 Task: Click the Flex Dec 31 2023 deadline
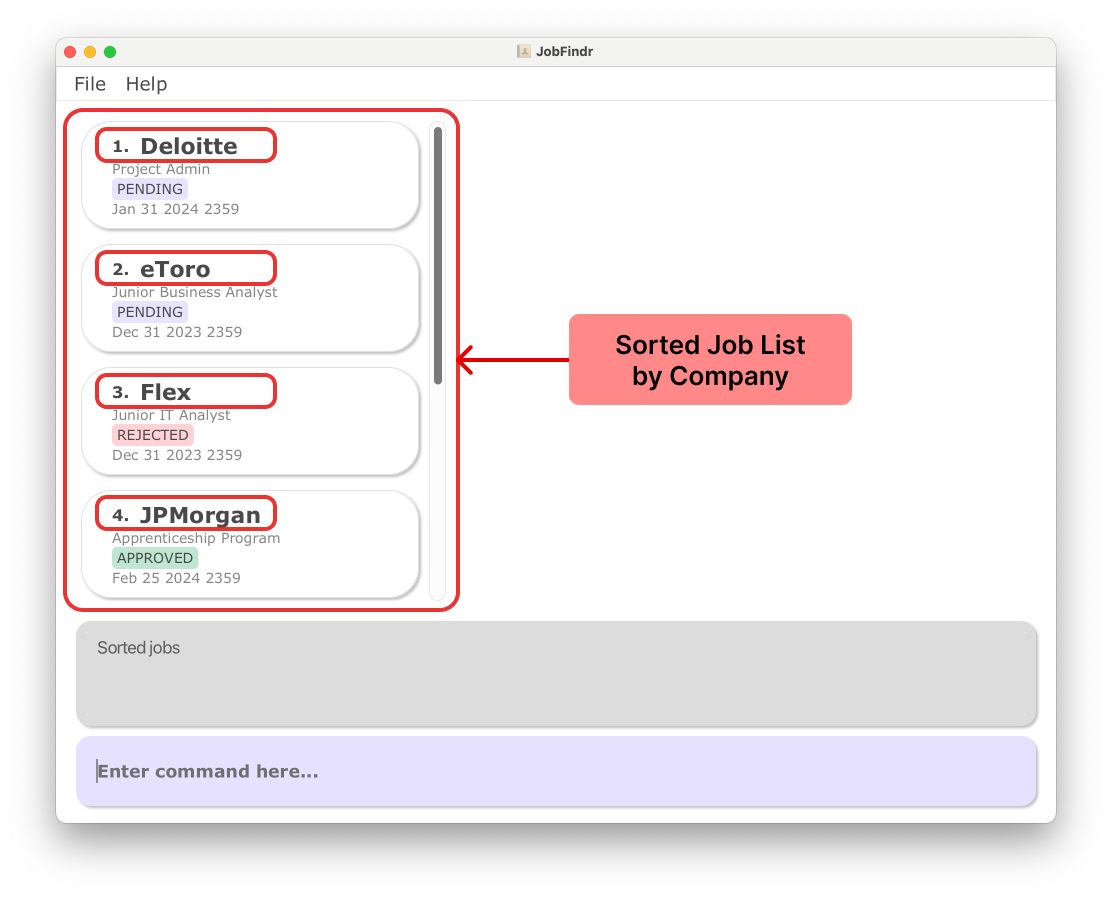177,455
